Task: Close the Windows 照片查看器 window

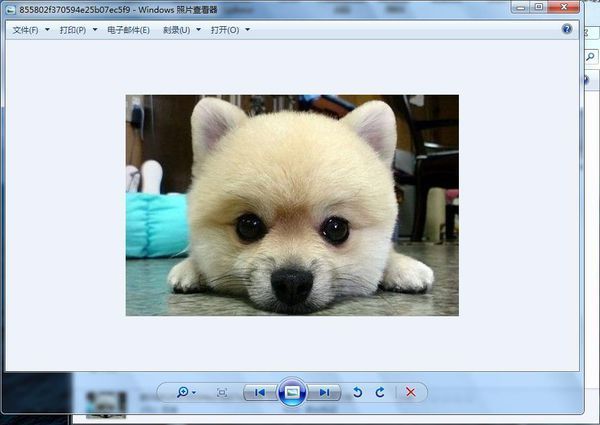Action: [564, 7]
